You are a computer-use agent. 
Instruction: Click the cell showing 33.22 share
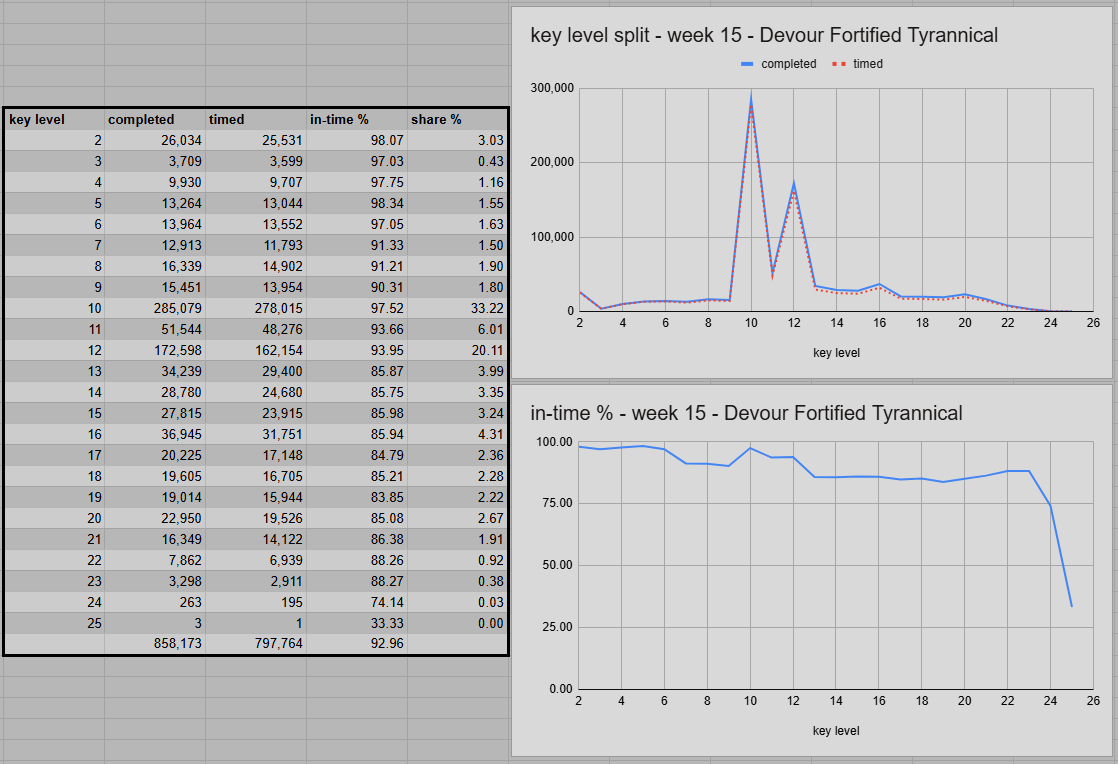pyautogui.click(x=458, y=309)
